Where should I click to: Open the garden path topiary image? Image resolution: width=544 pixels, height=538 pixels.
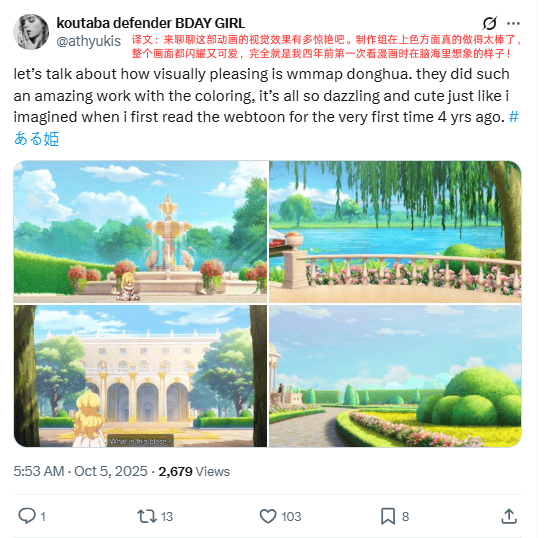pos(395,376)
